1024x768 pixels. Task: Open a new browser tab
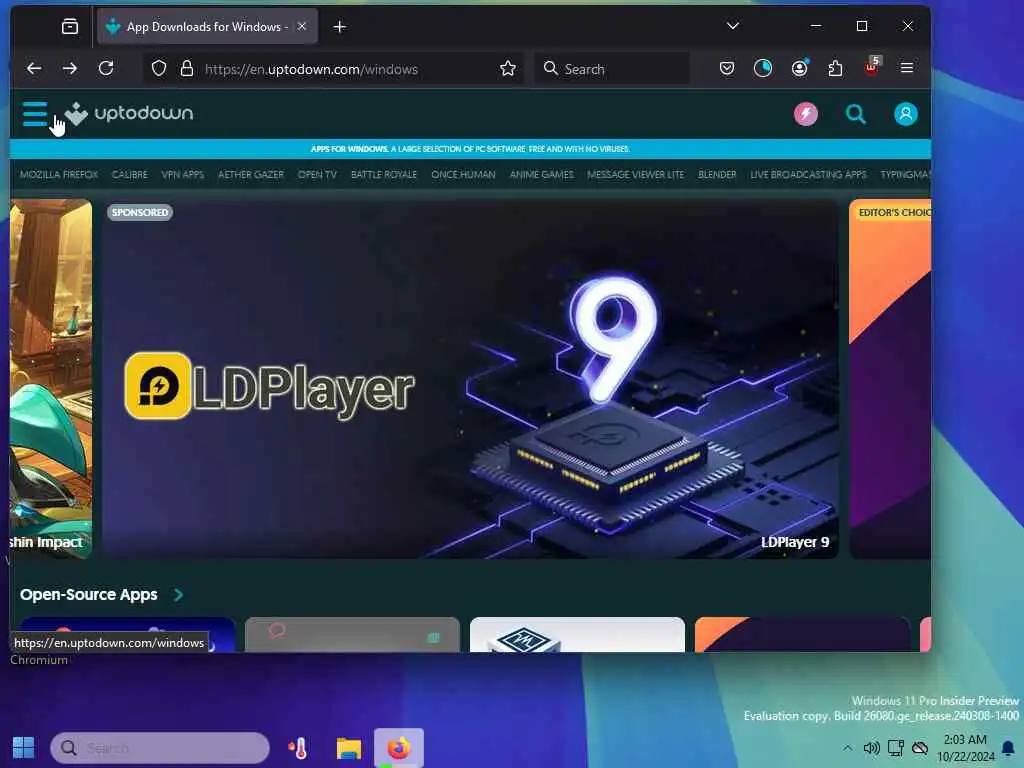340,27
